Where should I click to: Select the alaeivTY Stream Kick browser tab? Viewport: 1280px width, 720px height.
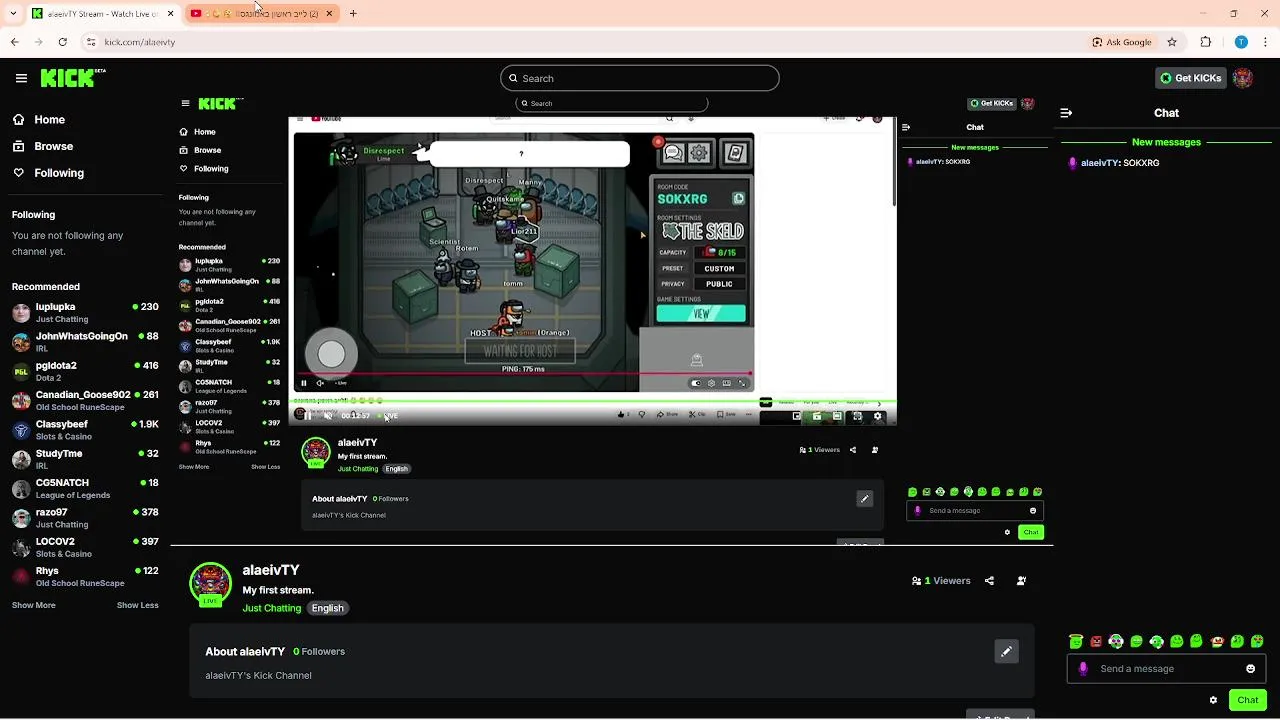pyautogui.click(x=103, y=13)
